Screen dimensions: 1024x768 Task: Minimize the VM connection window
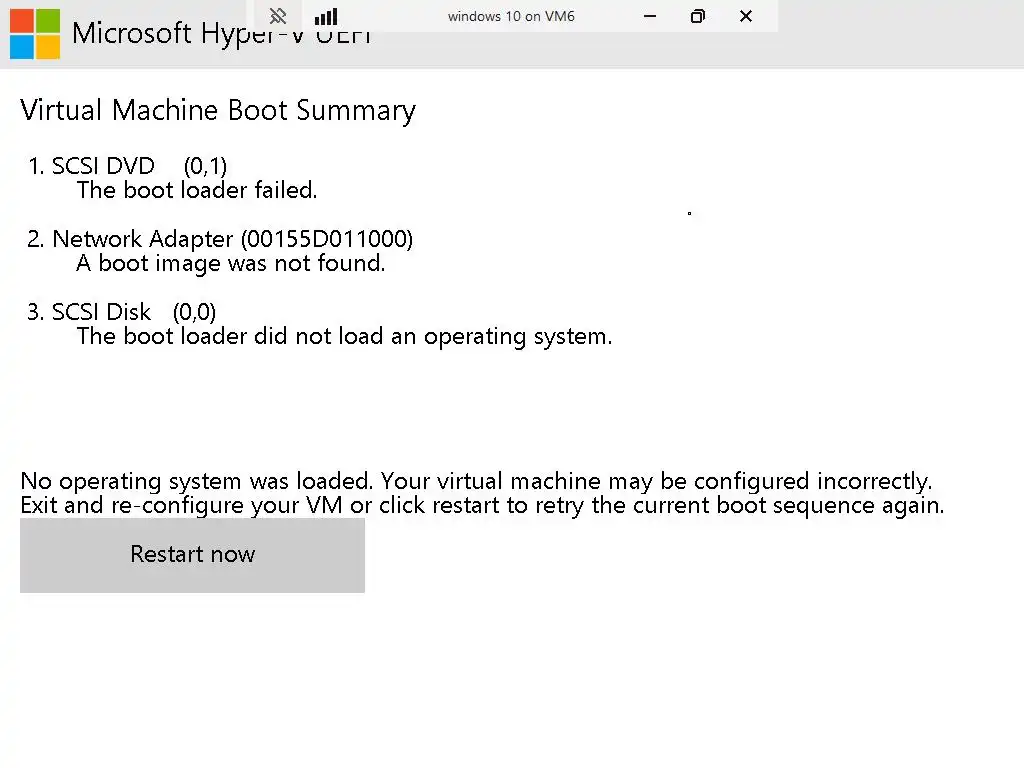coord(650,16)
